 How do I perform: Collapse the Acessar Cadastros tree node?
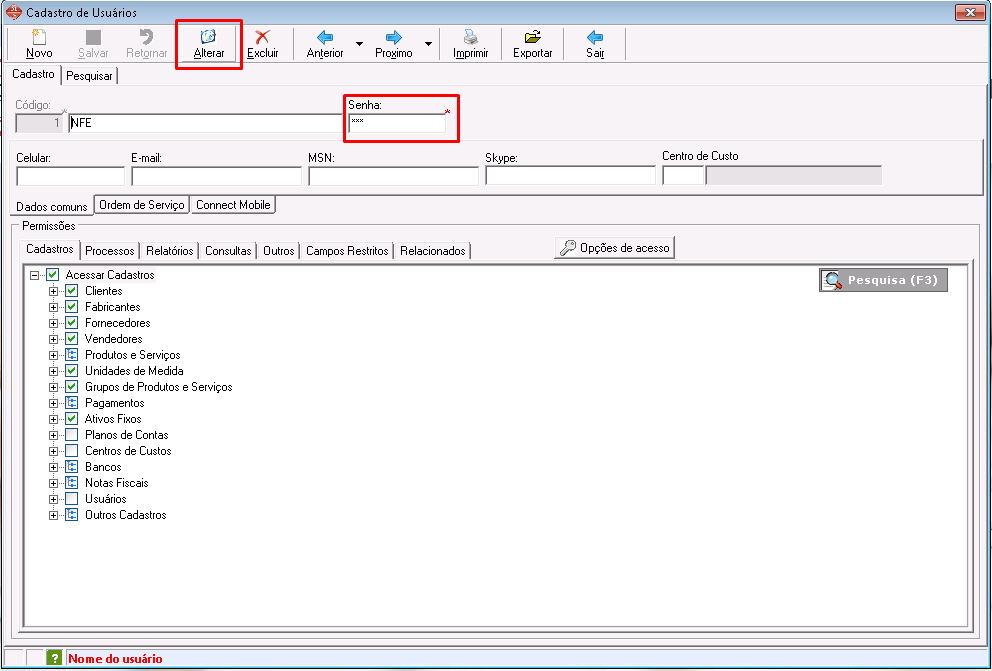tap(34, 275)
